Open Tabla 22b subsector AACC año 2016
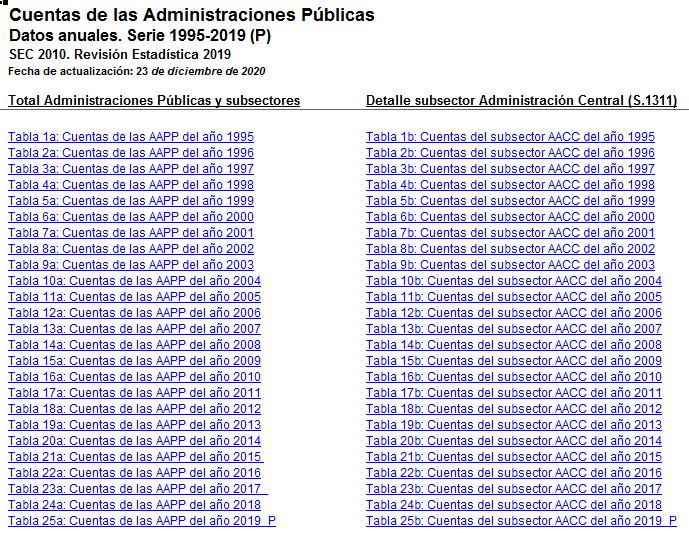 tap(513, 473)
